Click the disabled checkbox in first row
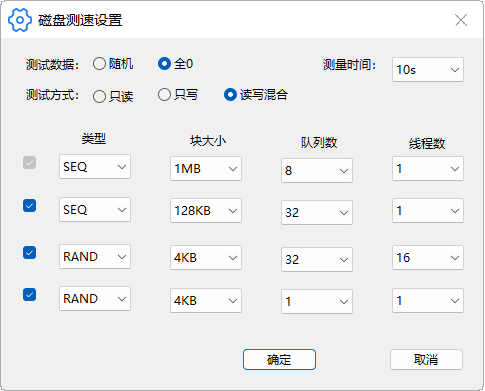The width and height of the screenshot is (485, 391). (29, 163)
